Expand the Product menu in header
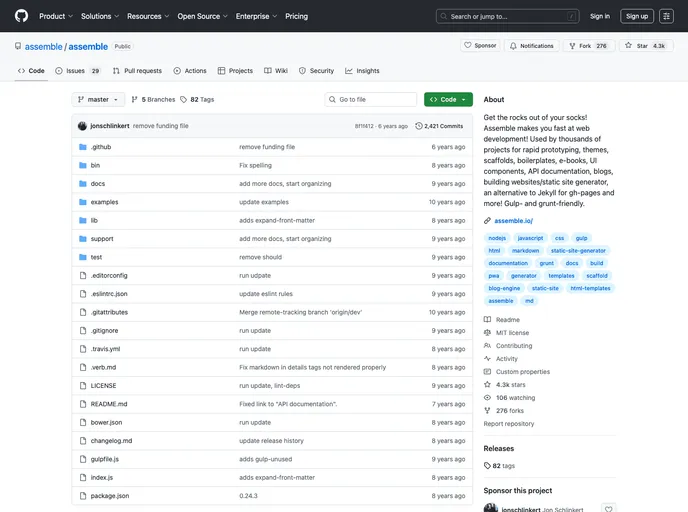 pos(55,16)
